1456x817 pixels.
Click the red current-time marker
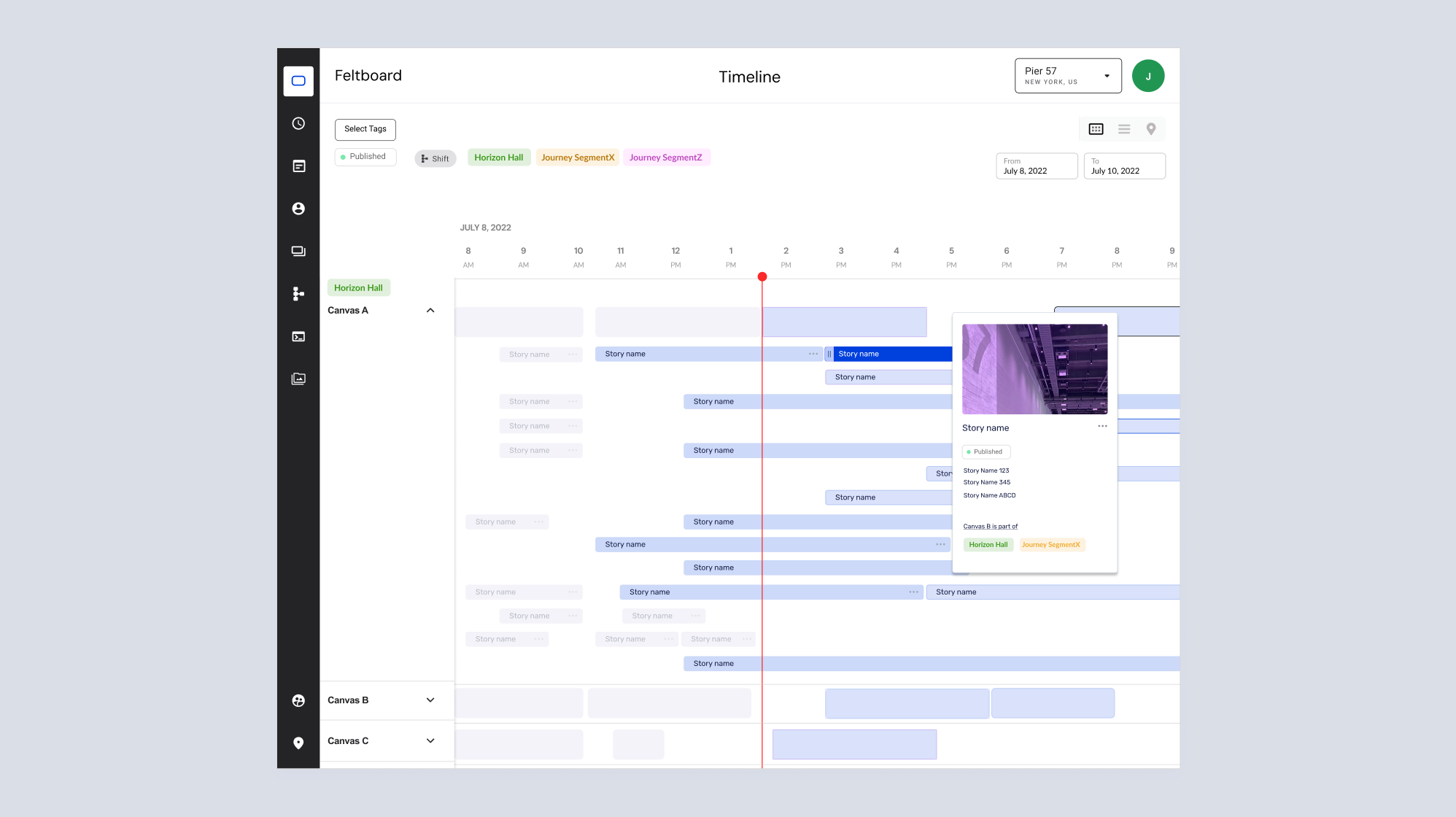tap(762, 276)
